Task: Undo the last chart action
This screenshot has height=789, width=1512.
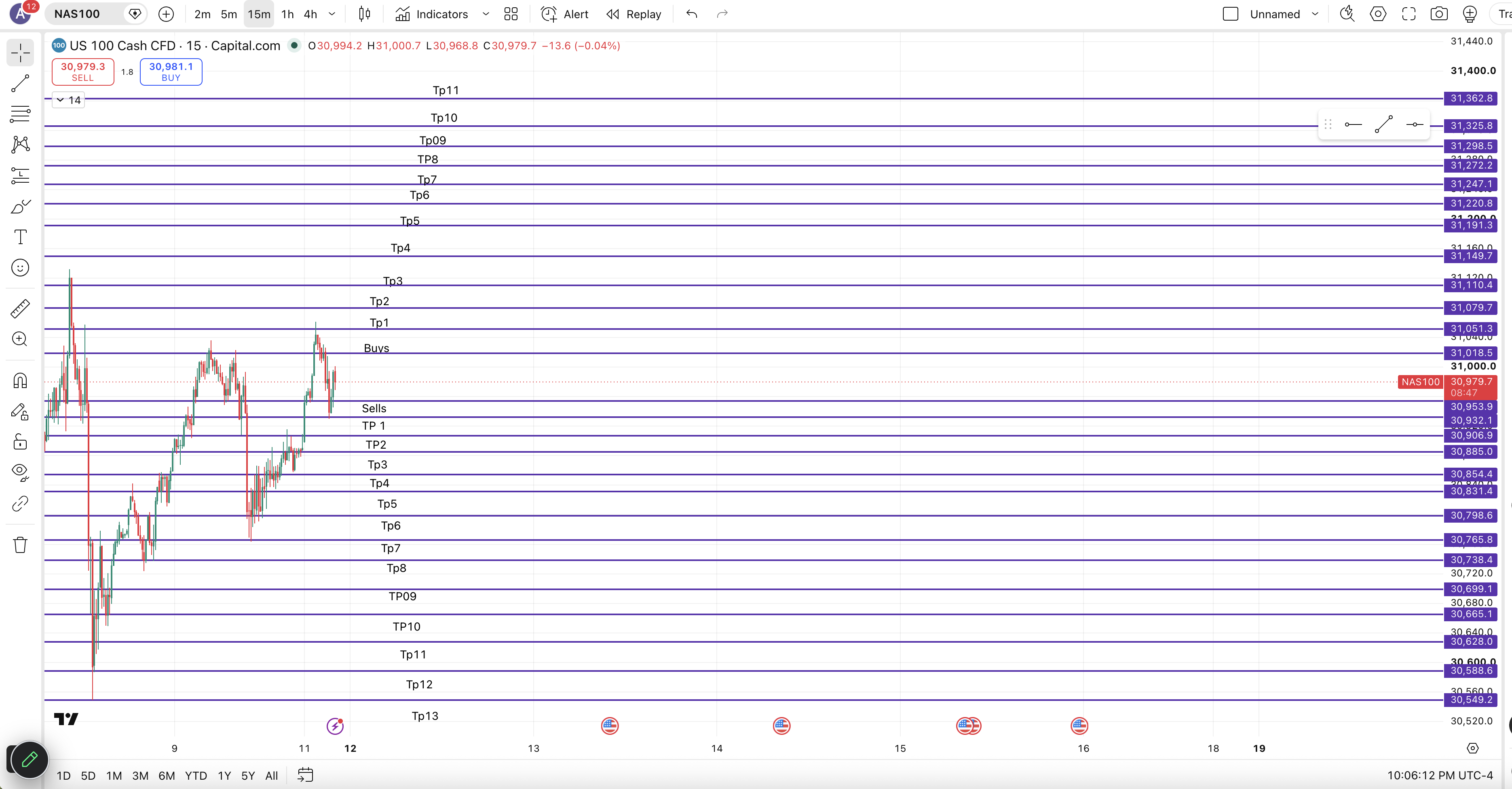Action: pyautogui.click(x=691, y=14)
